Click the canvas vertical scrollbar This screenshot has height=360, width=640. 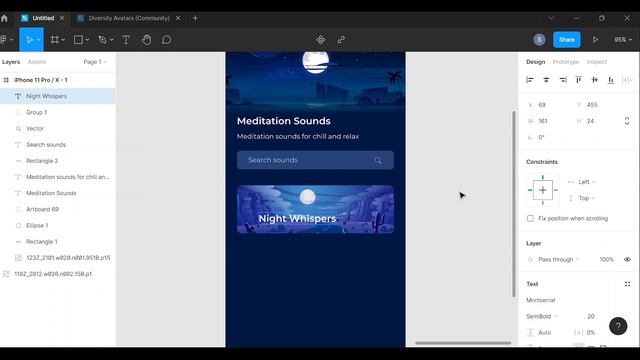(x=513, y=204)
